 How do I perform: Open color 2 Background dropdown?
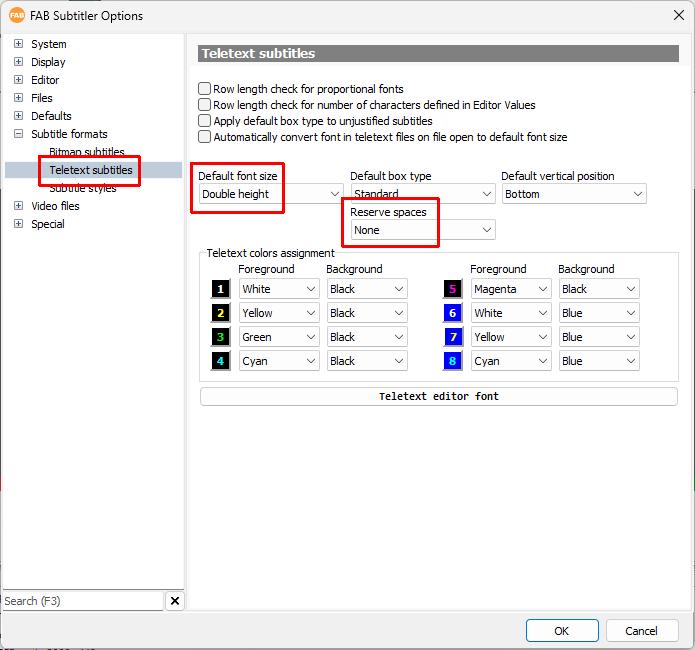367,313
